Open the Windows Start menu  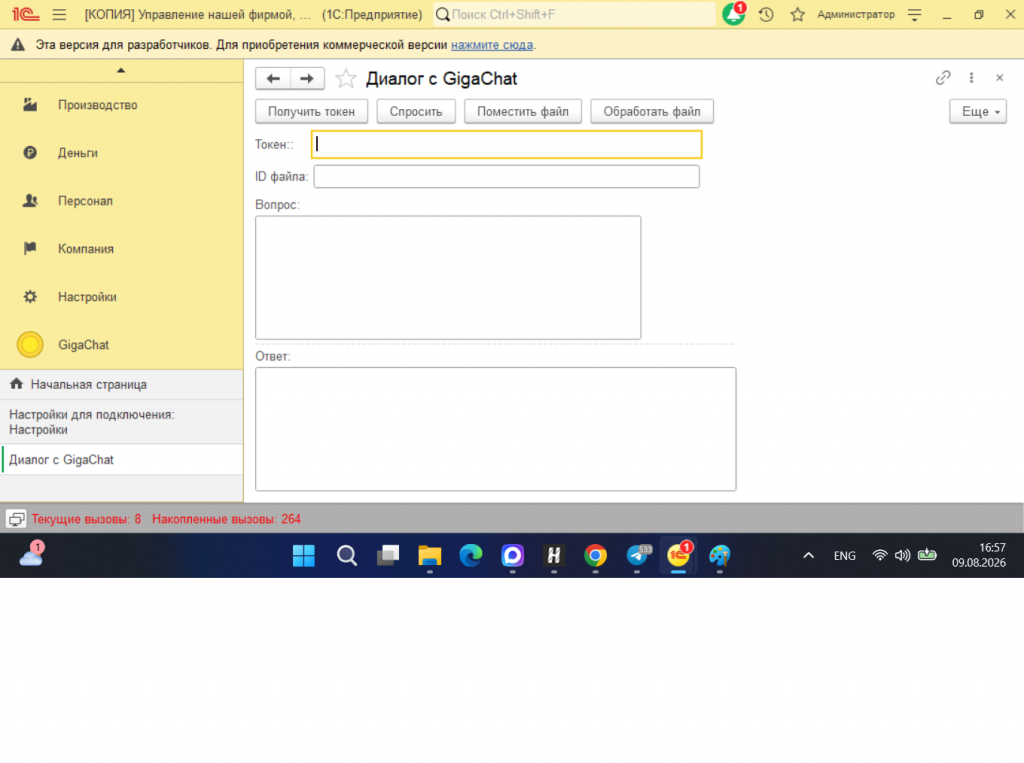304,556
